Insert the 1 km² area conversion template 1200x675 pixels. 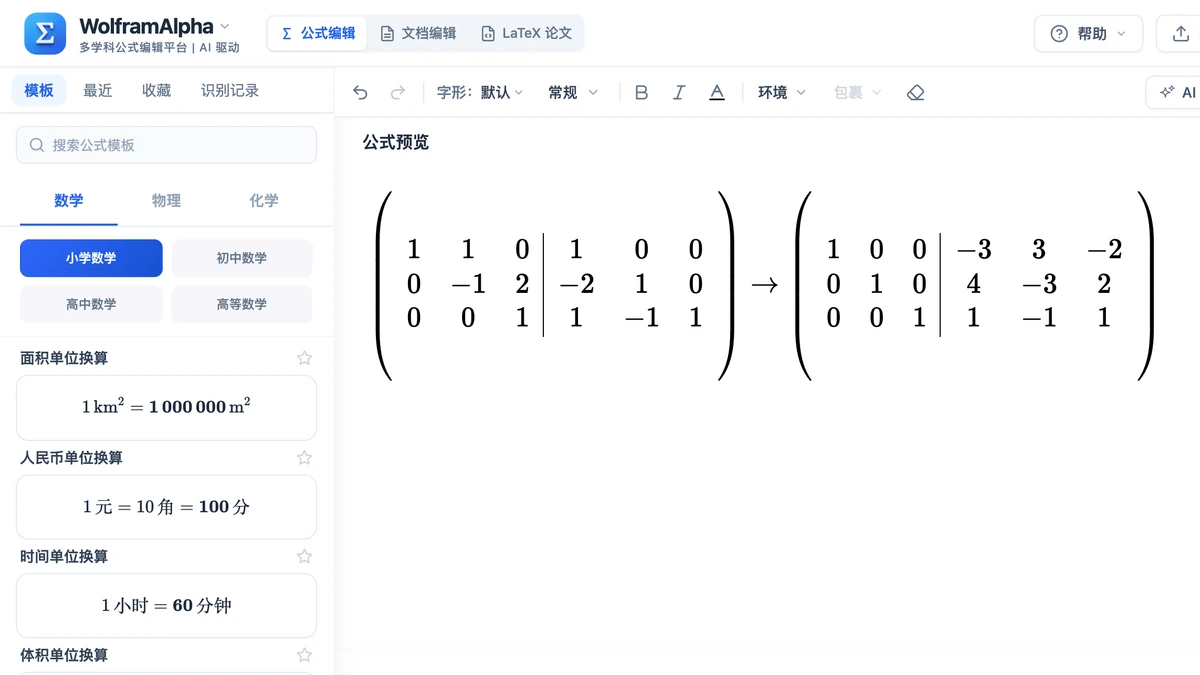click(x=166, y=408)
